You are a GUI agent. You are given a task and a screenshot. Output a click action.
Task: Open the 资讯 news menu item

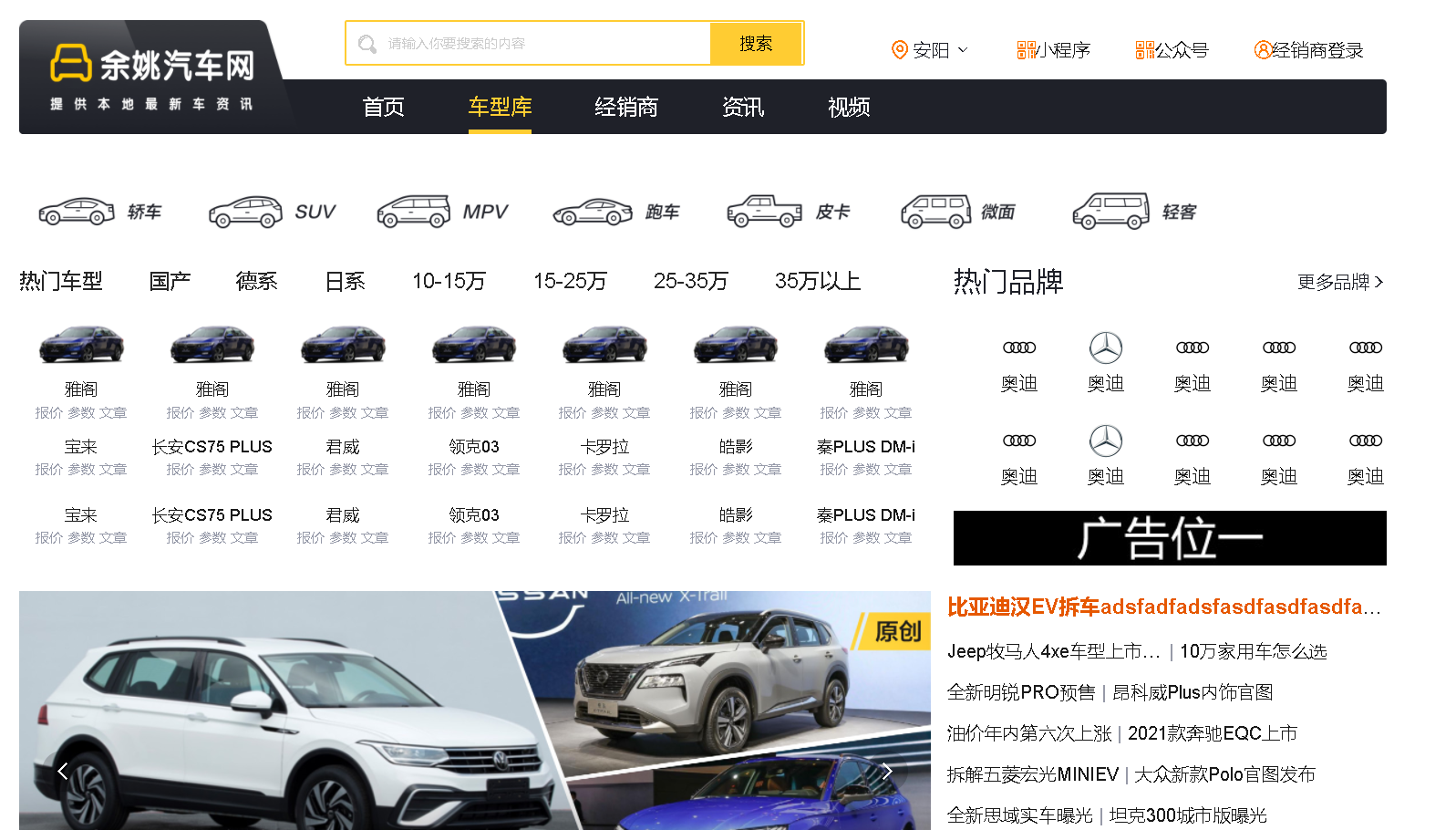pyautogui.click(x=743, y=108)
